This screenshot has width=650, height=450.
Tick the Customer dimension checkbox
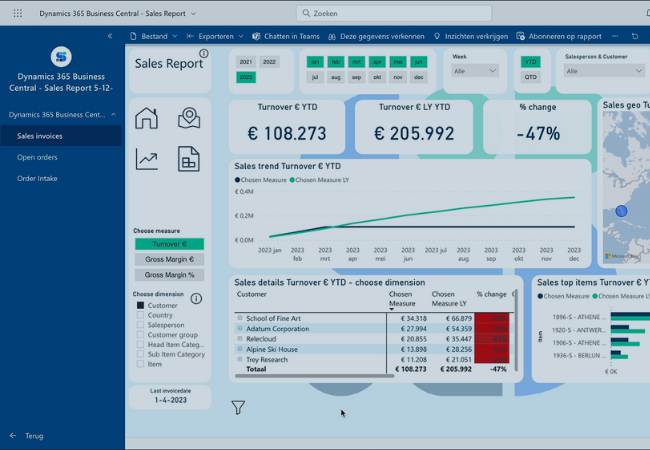[x=141, y=305]
